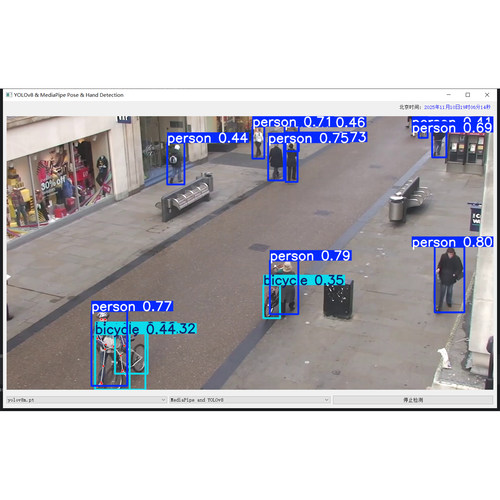Close the Pose & Hand Detection window
Viewport: 500px width, 500px height.
[487, 95]
